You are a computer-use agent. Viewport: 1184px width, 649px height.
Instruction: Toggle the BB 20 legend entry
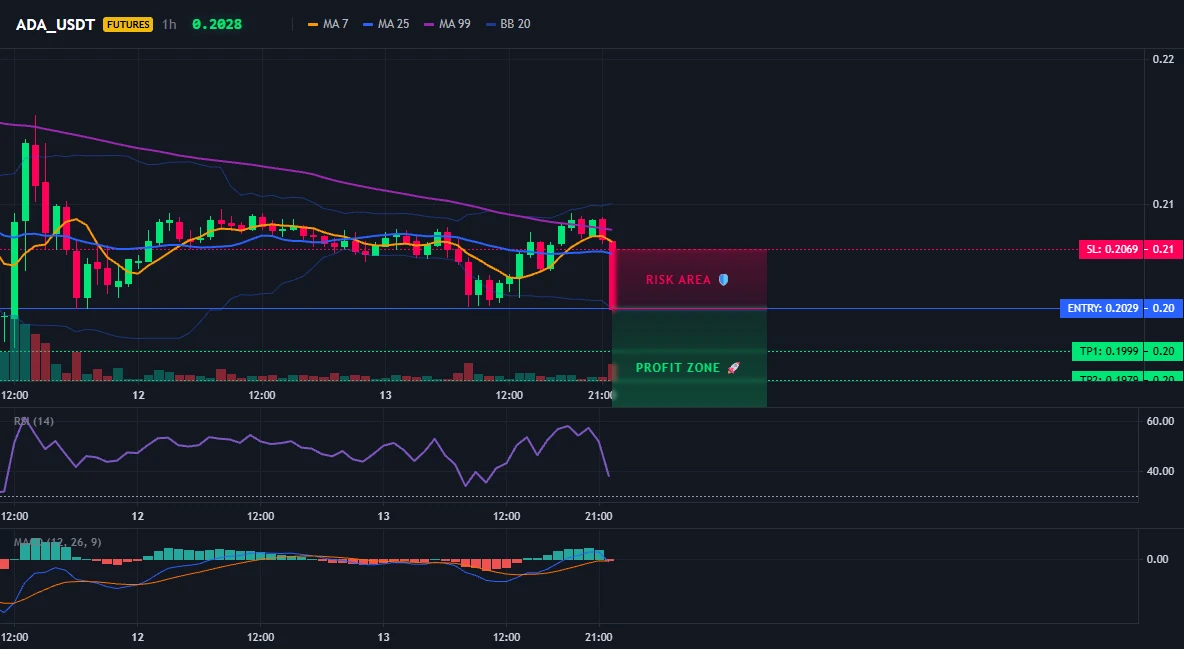tap(508, 24)
